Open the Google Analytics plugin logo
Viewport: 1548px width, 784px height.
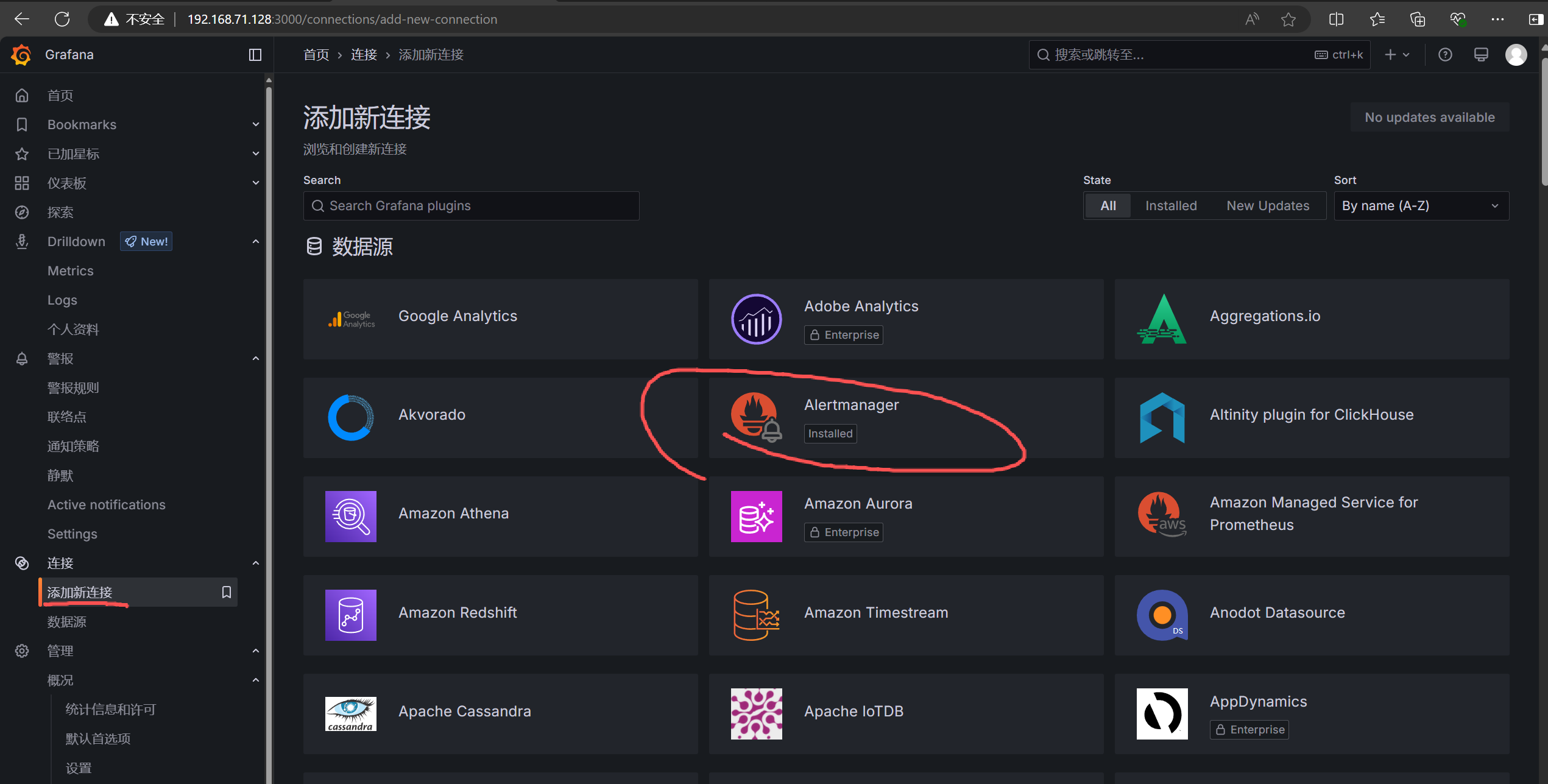pos(352,319)
